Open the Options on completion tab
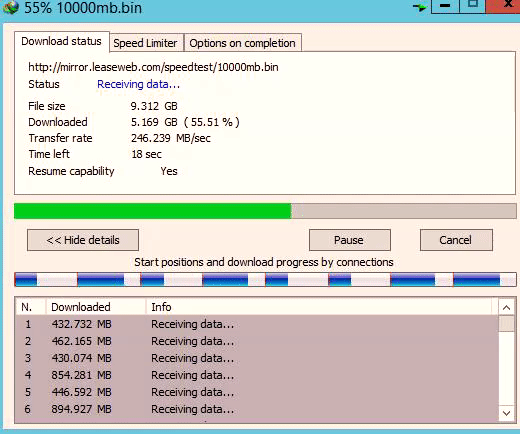 (x=242, y=43)
